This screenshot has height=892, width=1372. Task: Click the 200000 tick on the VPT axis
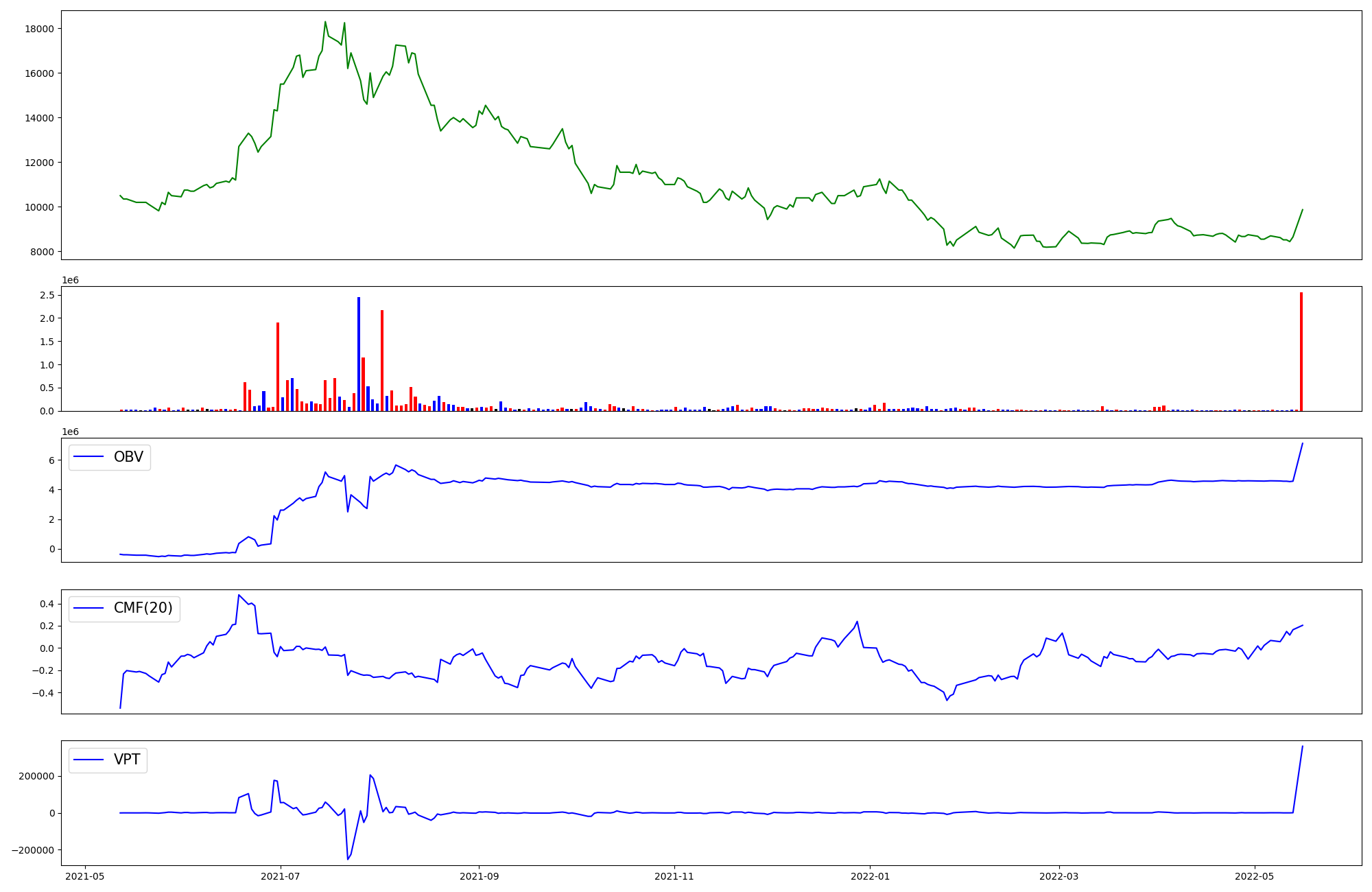pos(36,777)
